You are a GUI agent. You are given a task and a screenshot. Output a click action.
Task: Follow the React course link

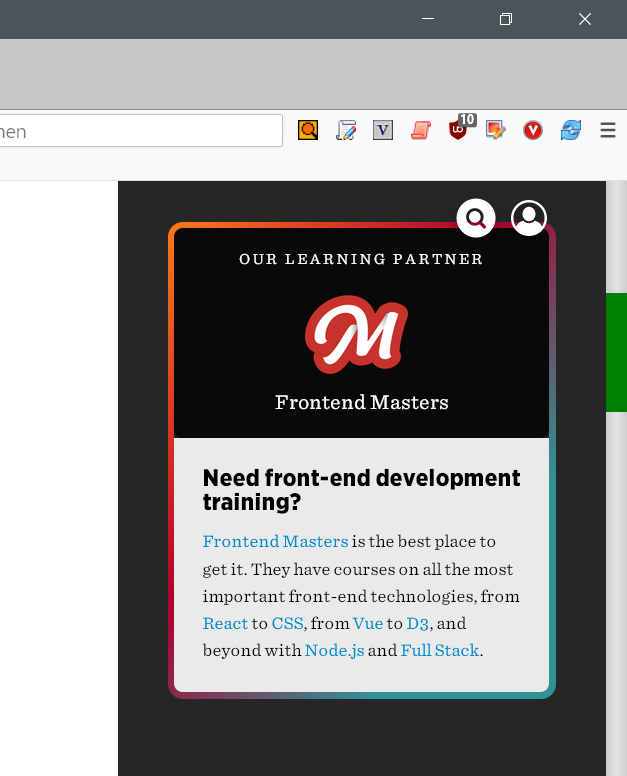[x=225, y=623]
